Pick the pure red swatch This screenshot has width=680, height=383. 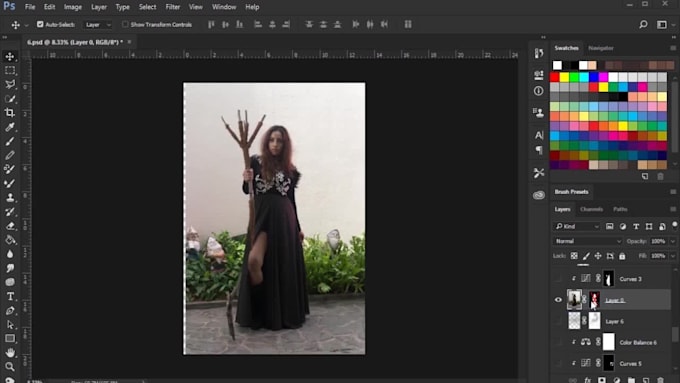point(555,77)
